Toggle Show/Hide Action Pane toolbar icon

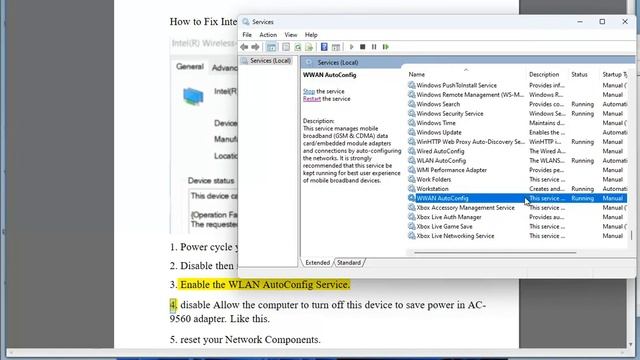[336, 47]
